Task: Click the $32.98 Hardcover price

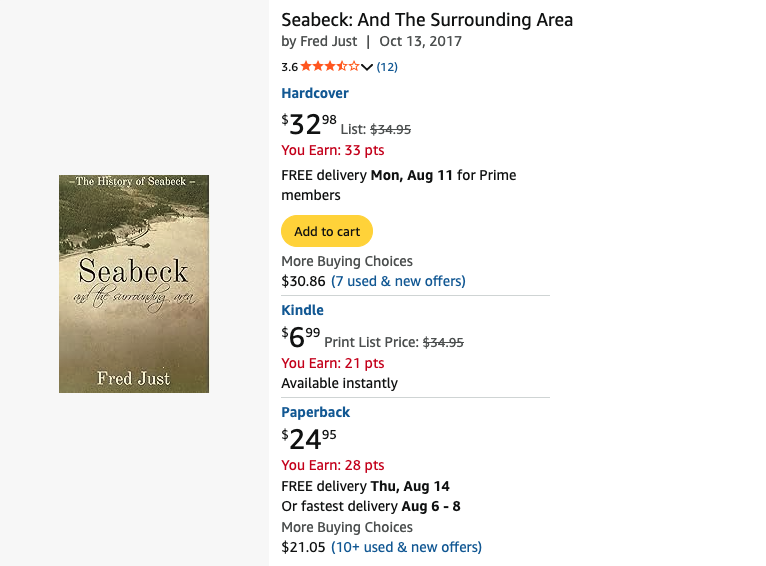Action: (x=309, y=124)
